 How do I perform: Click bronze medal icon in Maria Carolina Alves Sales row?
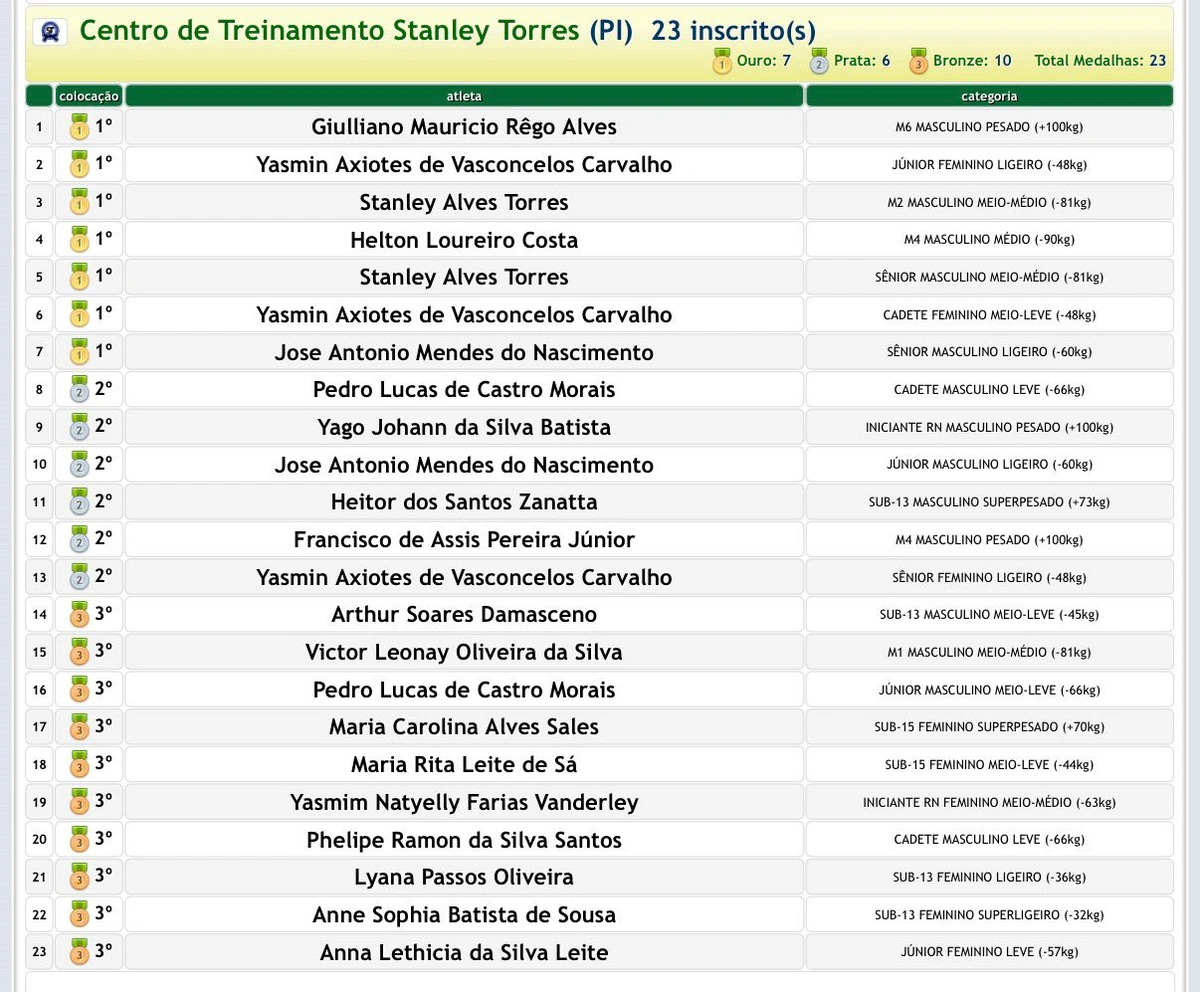[79, 728]
